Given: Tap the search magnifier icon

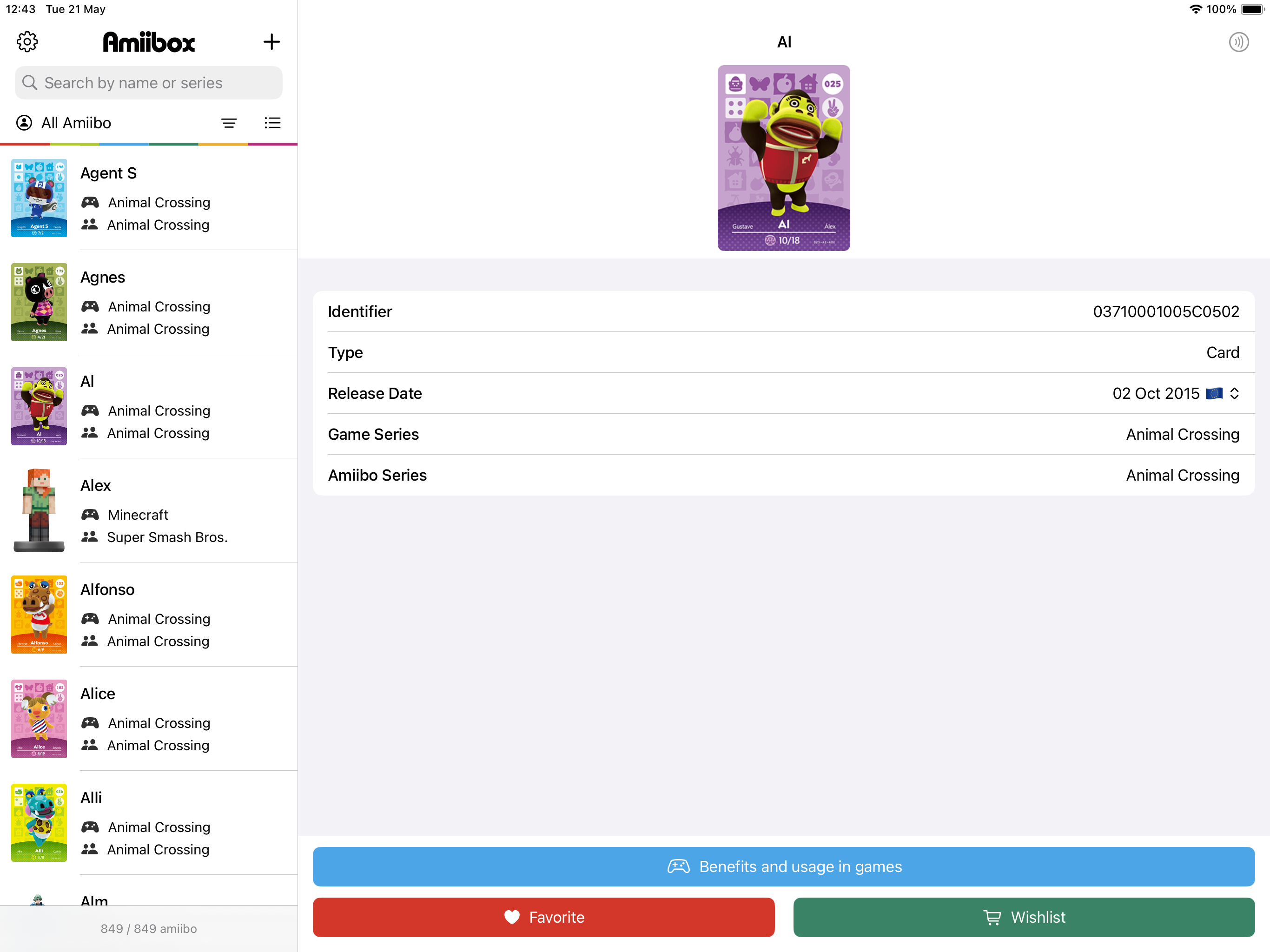Looking at the screenshot, I should point(30,83).
